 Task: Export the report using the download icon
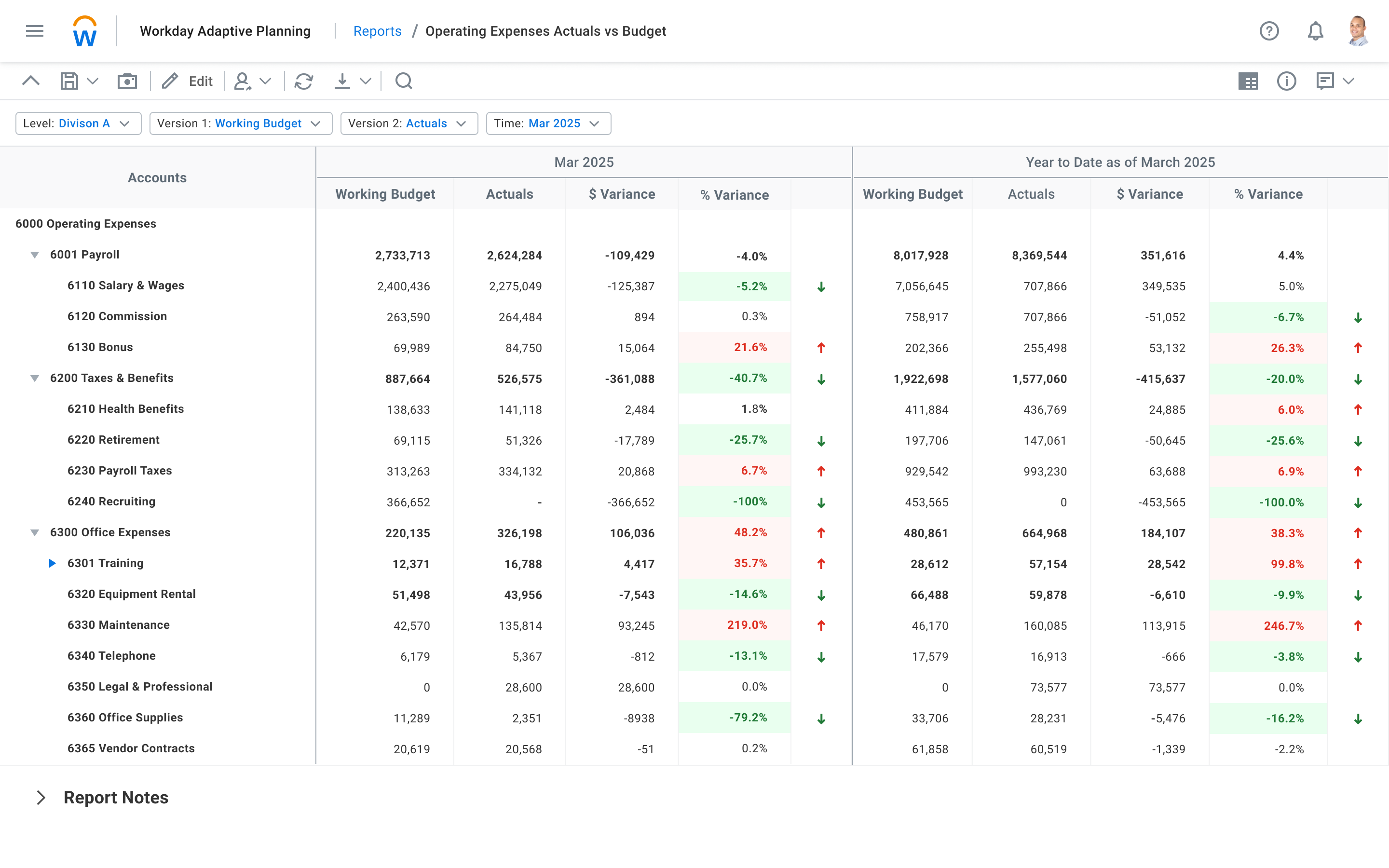342,81
